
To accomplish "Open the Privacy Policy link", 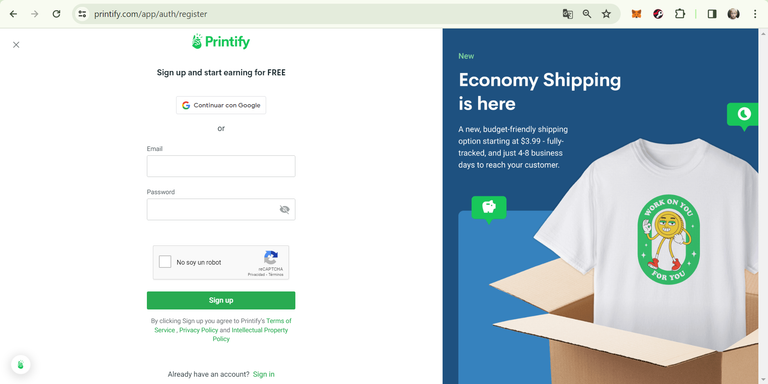I will pyautogui.click(x=198, y=330).
